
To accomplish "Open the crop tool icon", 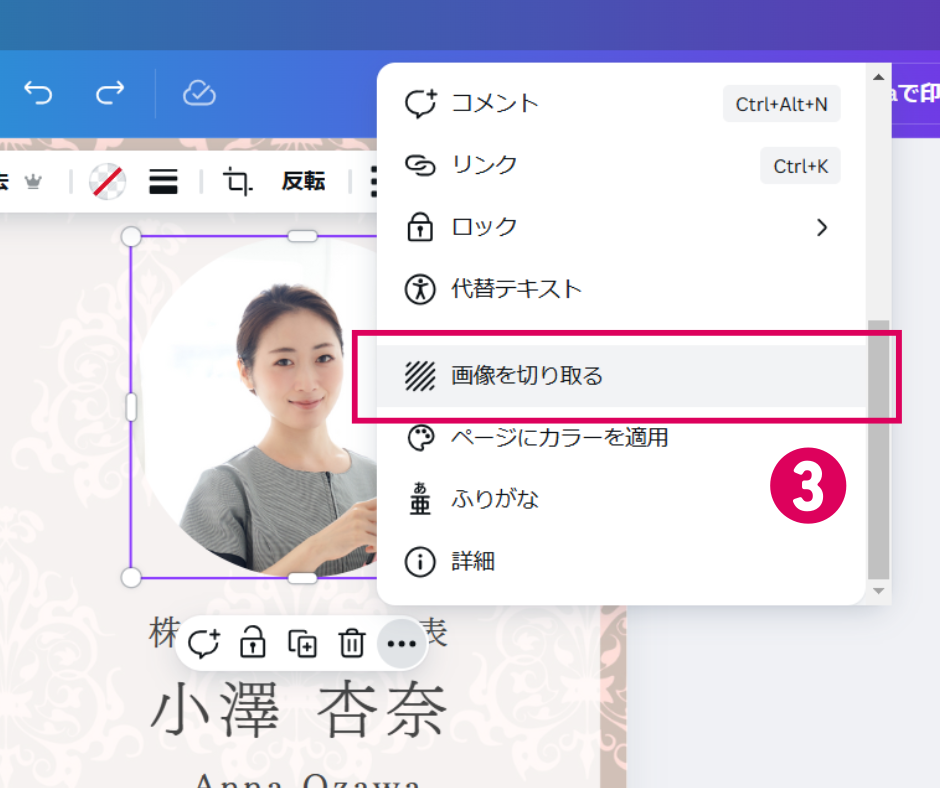I will pos(238,181).
